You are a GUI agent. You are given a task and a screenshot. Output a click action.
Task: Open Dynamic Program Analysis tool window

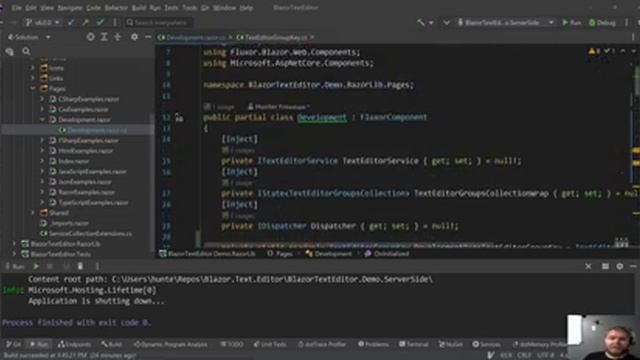coord(170,344)
